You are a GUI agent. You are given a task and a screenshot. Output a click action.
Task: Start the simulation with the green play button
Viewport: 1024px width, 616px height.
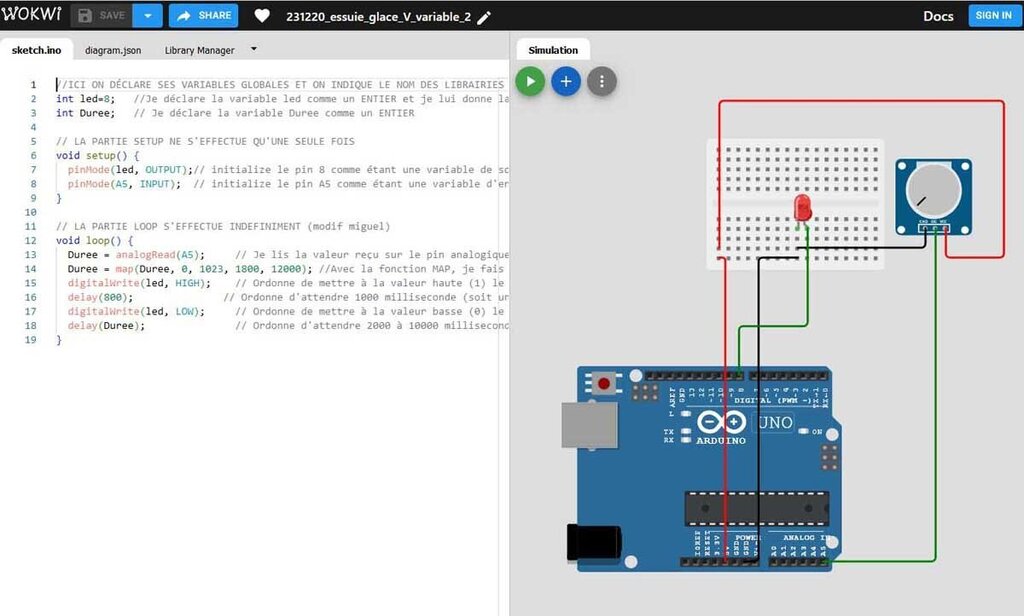coord(530,82)
